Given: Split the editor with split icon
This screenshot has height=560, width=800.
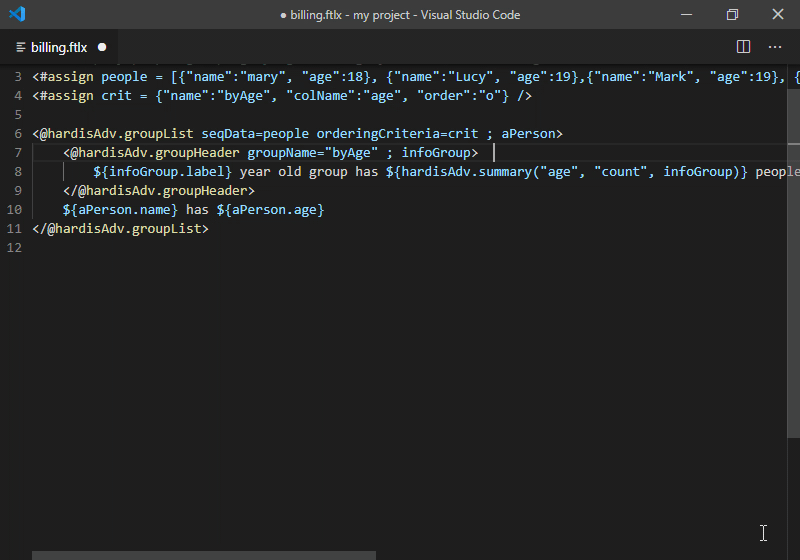Looking at the screenshot, I should pyautogui.click(x=743, y=47).
